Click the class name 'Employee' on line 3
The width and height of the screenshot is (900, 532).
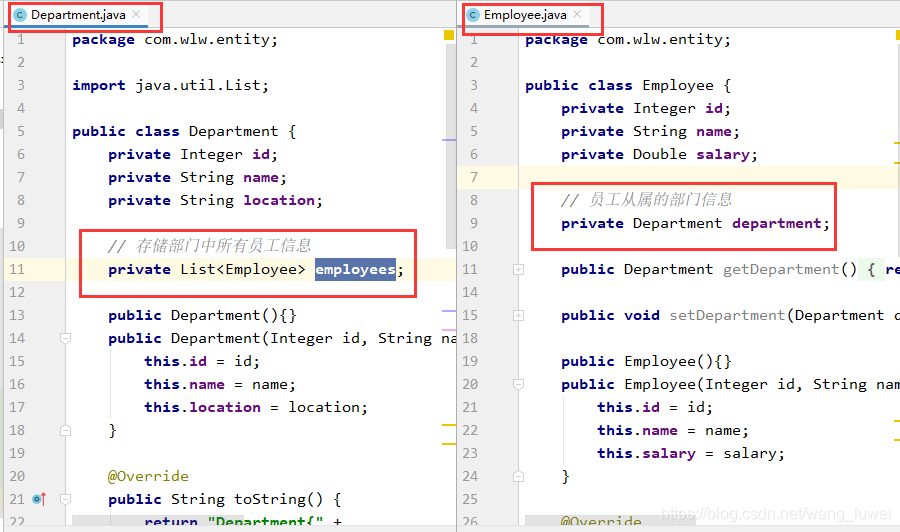point(678,86)
